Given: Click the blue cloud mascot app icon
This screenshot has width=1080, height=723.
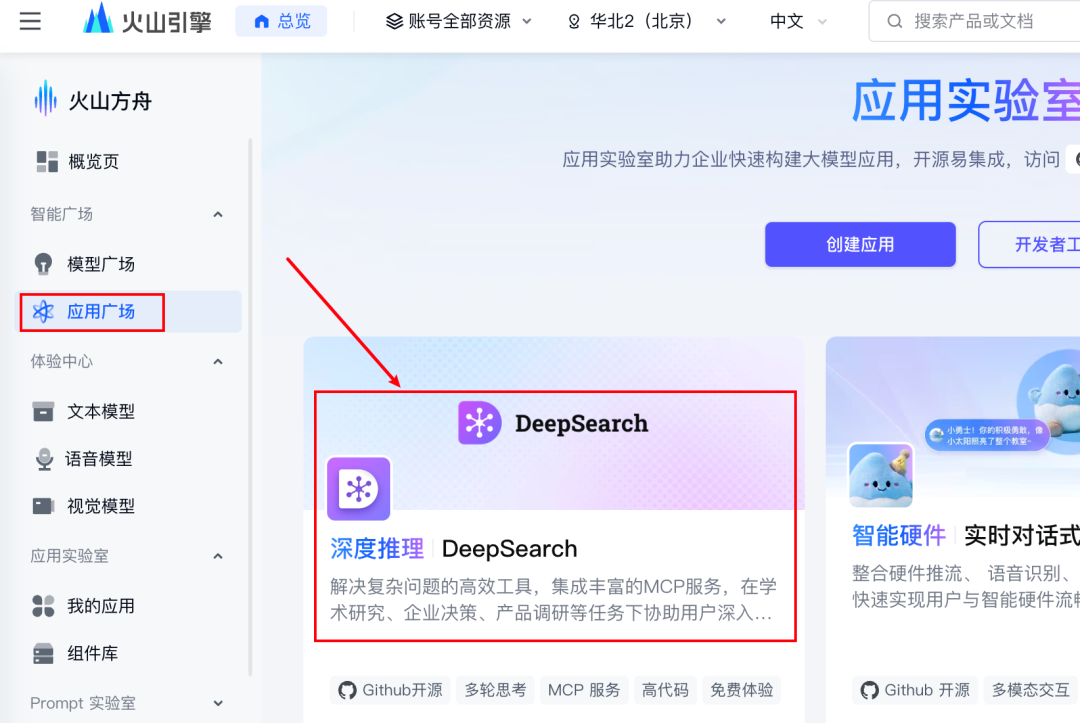Looking at the screenshot, I should (x=881, y=476).
